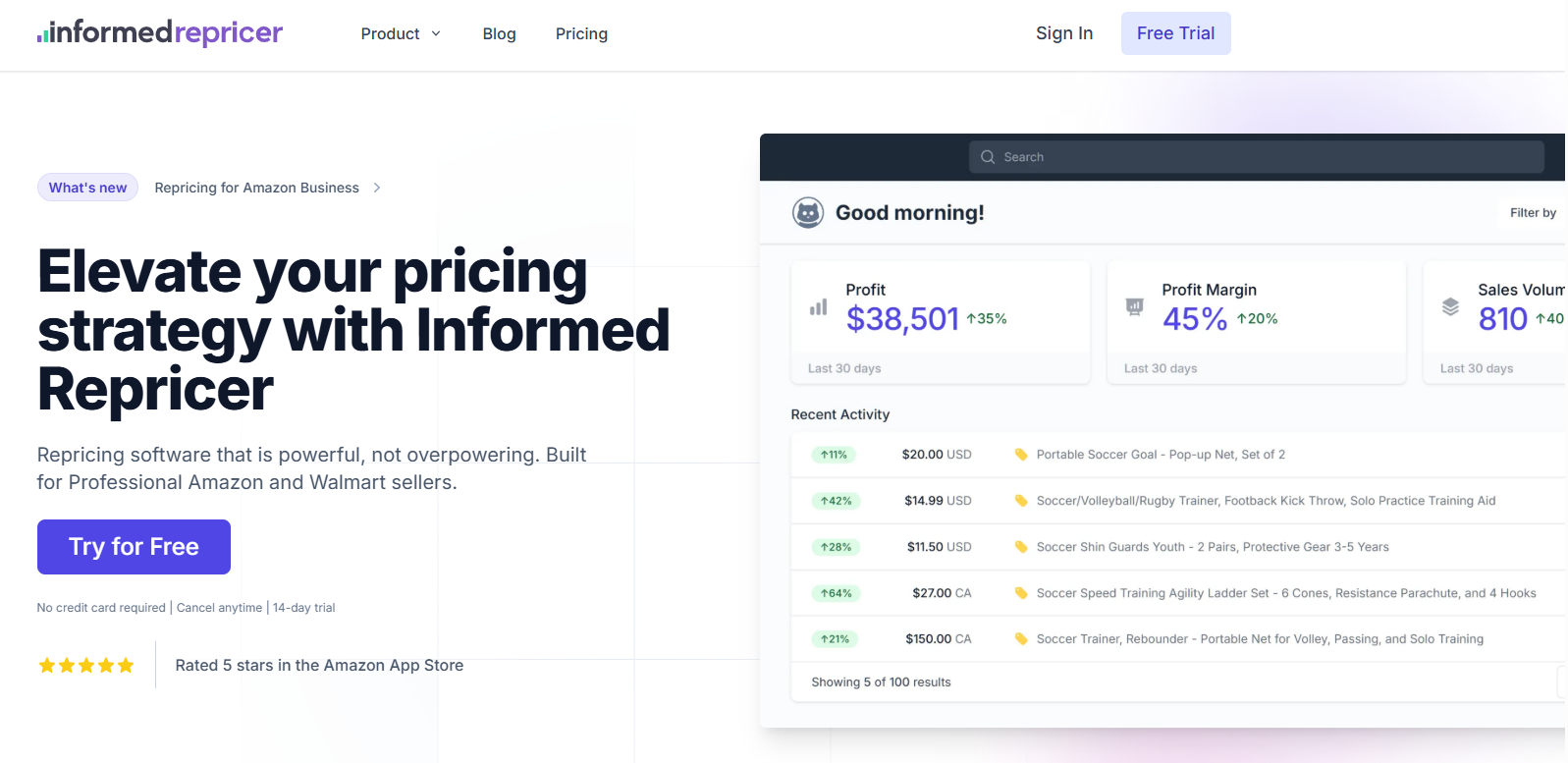The height and width of the screenshot is (763, 1568).
Task: Click the Profit Margin presentation icon
Action: [x=1134, y=306]
